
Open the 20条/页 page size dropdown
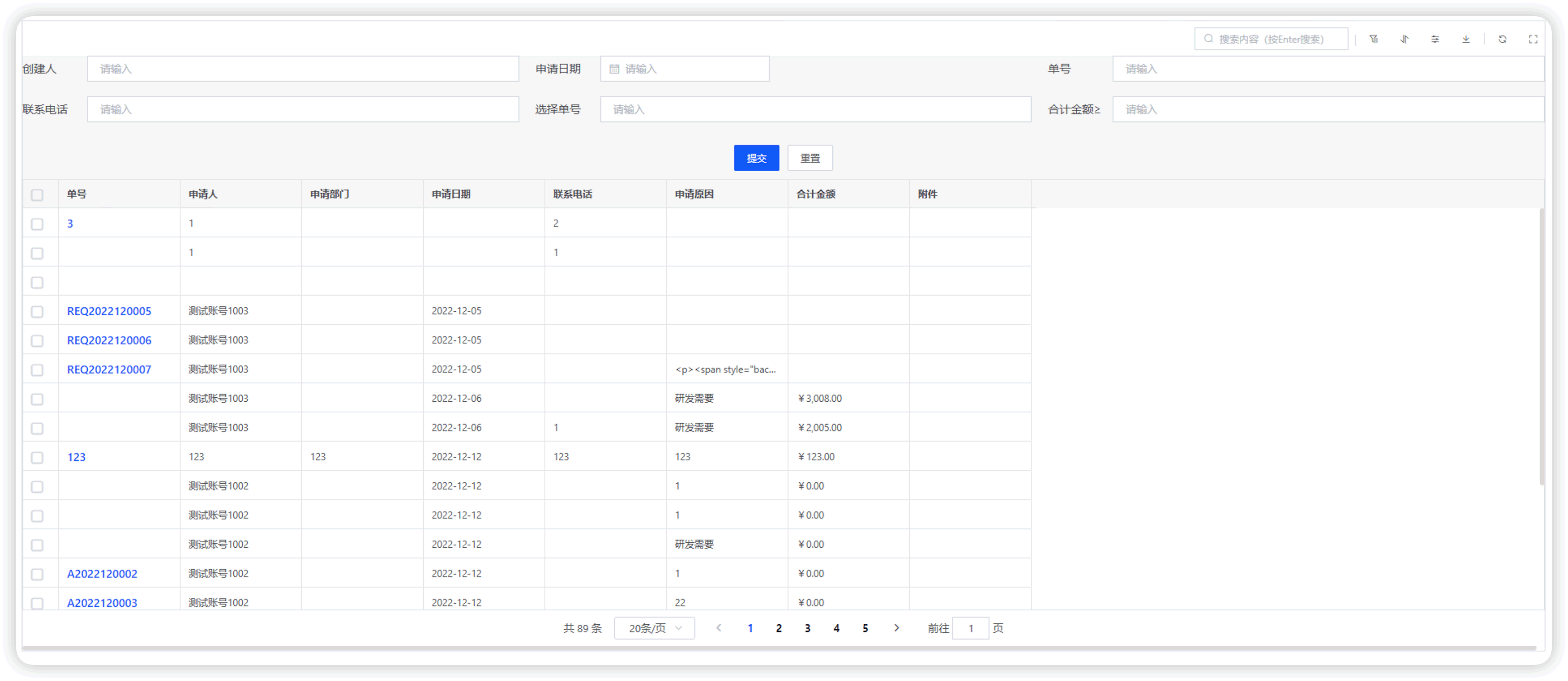click(654, 627)
